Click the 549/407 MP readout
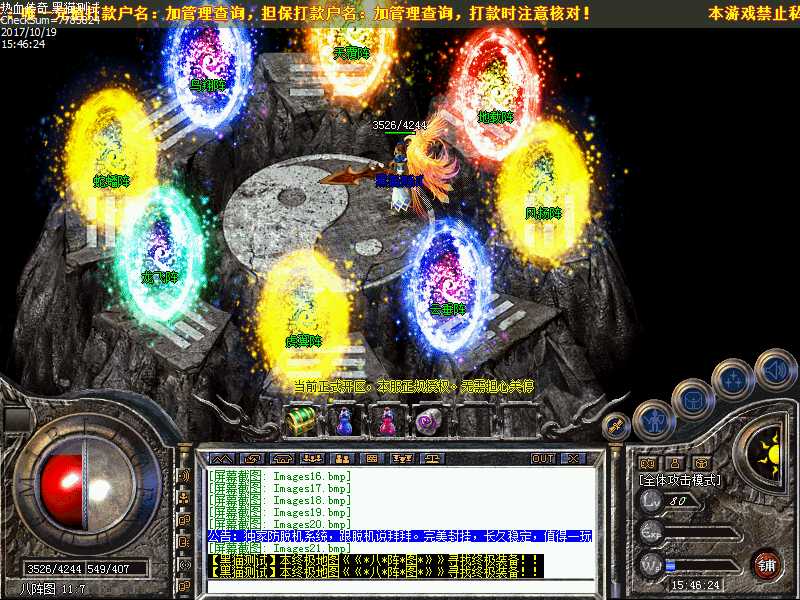 click(109, 568)
